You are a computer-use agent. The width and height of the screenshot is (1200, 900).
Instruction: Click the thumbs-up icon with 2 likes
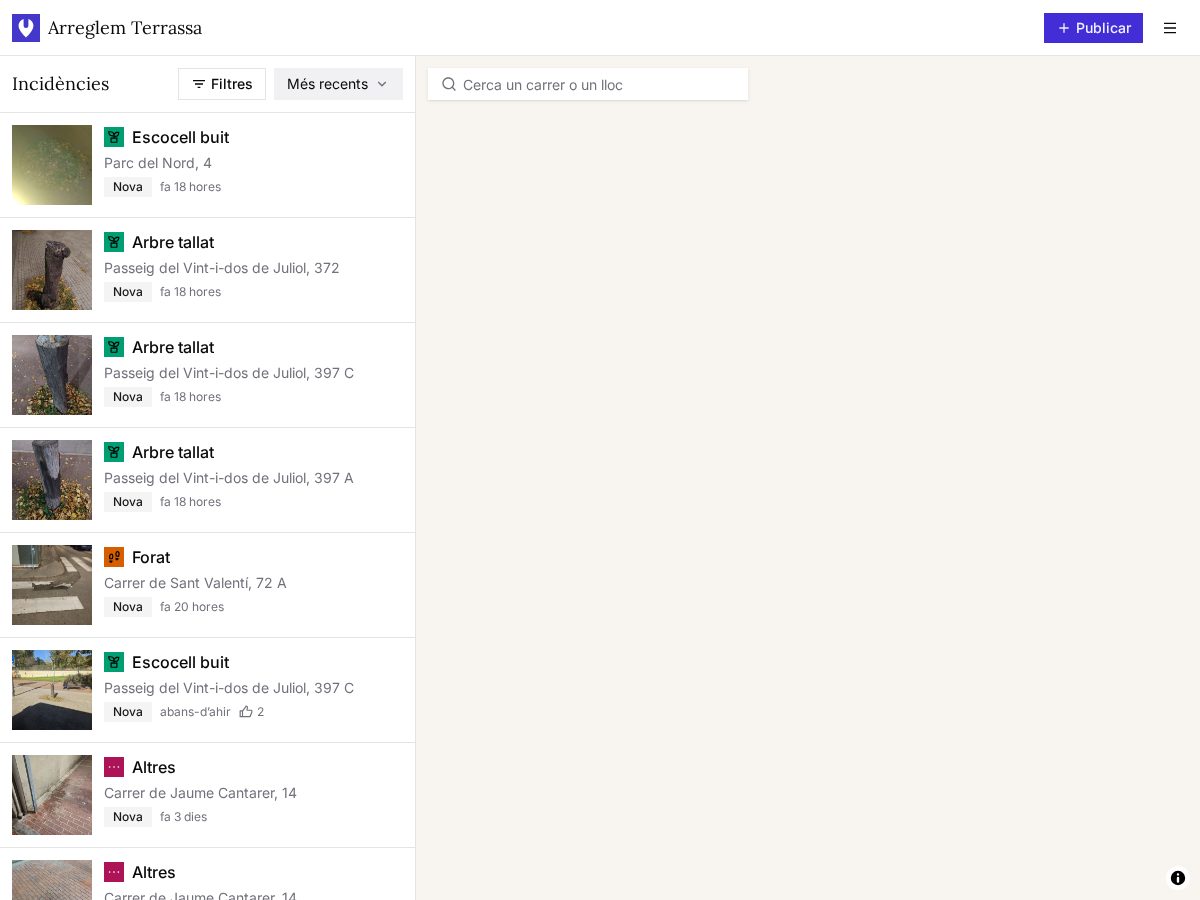point(246,712)
